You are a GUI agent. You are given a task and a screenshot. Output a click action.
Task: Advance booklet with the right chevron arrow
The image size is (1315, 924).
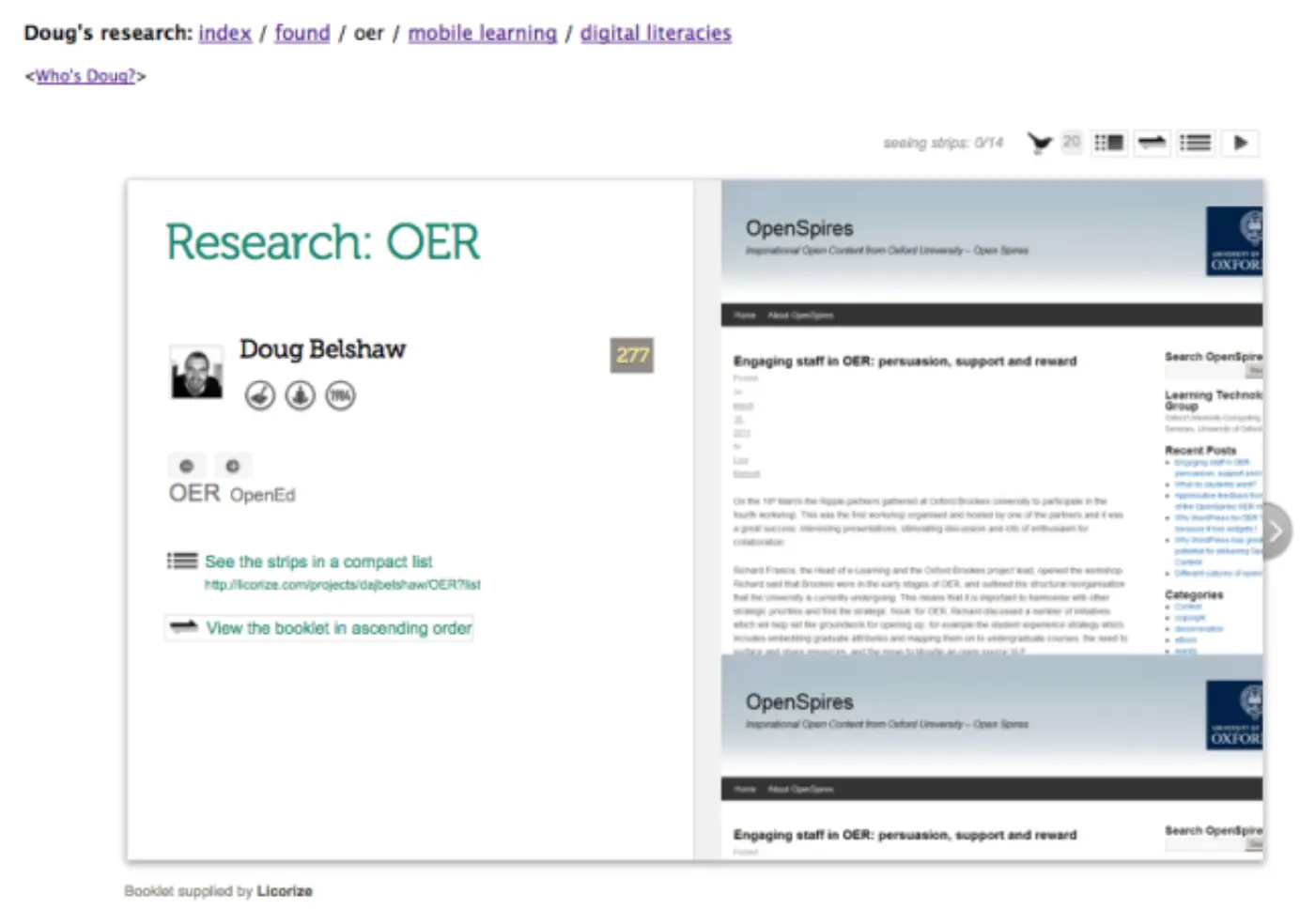pyautogui.click(x=1276, y=531)
